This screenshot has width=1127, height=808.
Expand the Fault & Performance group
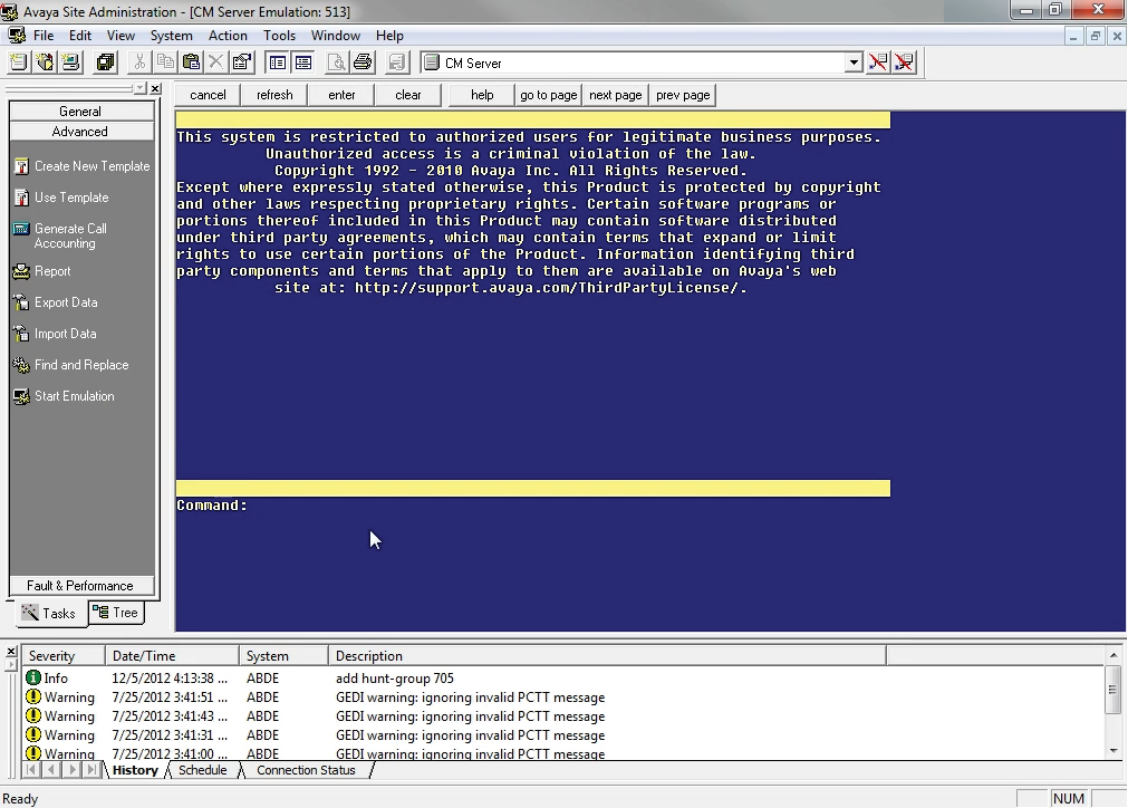click(x=81, y=585)
